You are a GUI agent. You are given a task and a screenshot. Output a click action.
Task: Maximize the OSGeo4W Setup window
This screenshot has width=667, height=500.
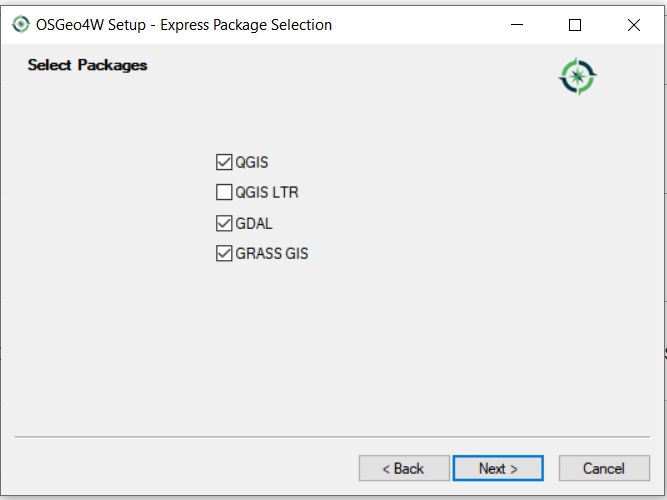tap(575, 25)
